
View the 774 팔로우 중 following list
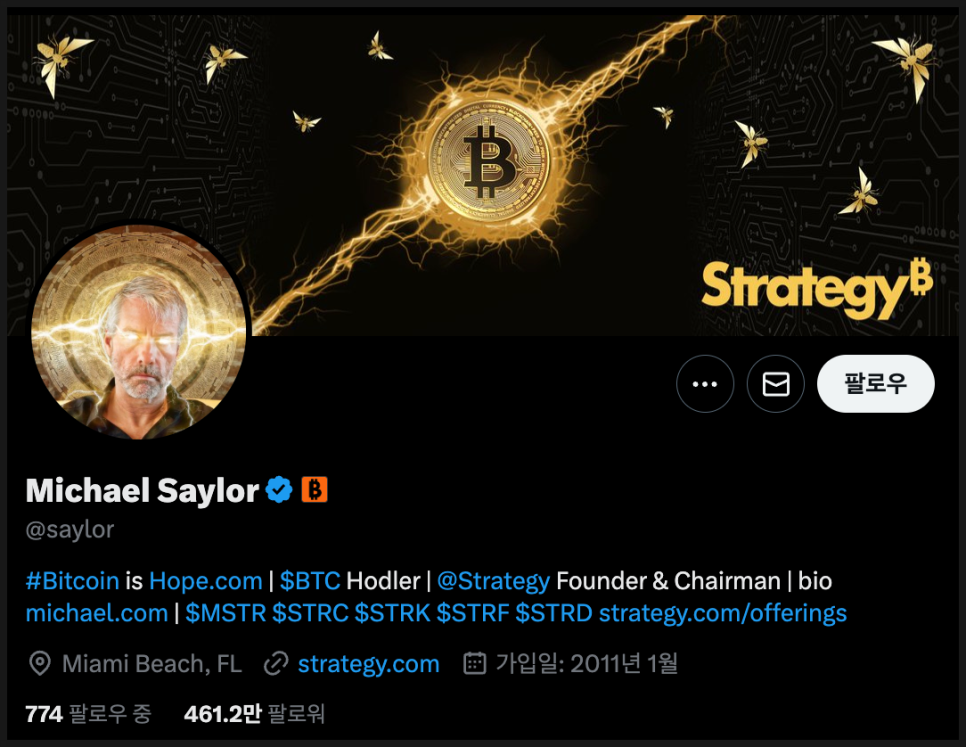coord(88,714)
